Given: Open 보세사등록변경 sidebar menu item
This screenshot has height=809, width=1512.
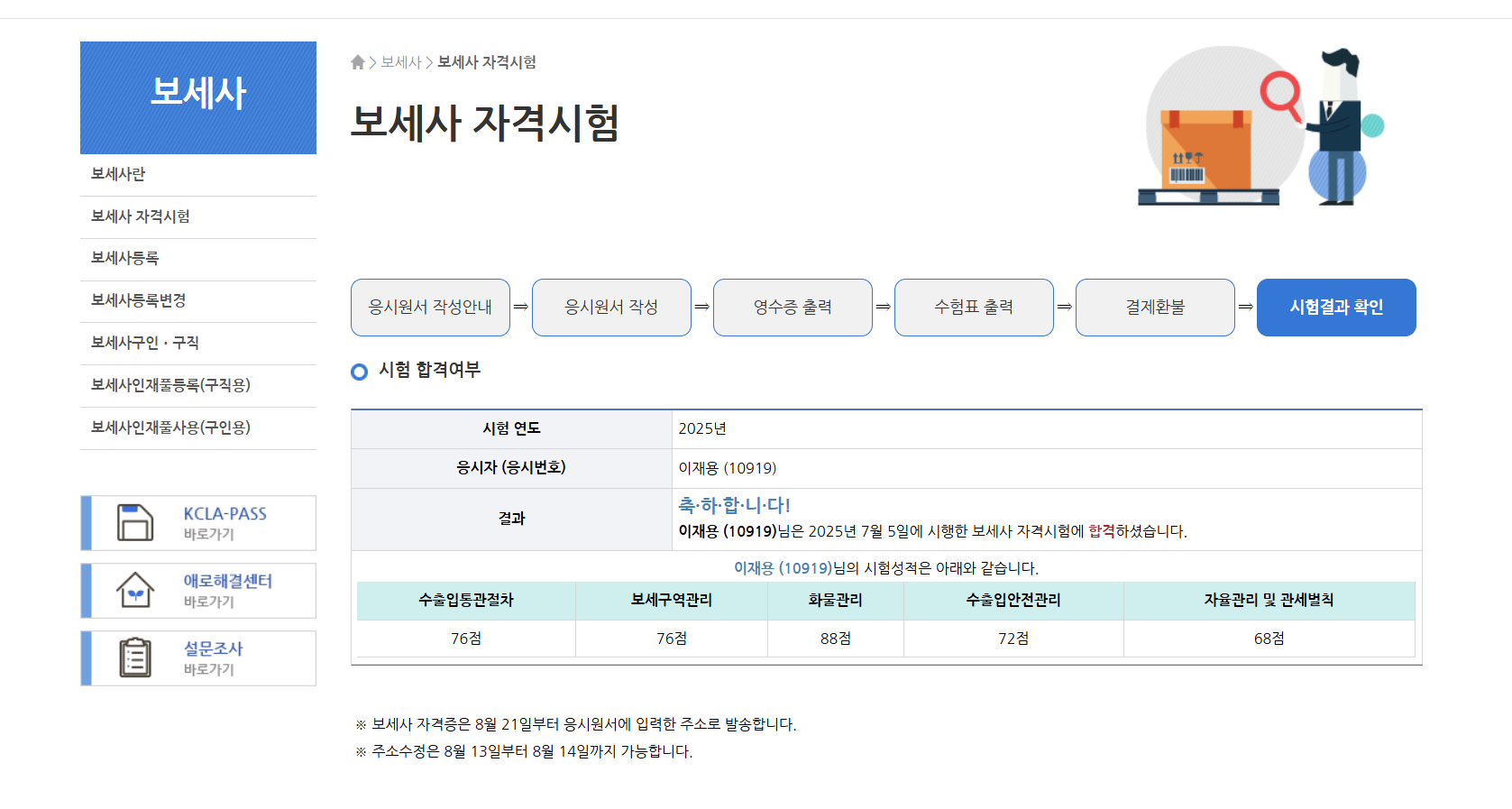Looking at the screenshot, I should [139, 300].
